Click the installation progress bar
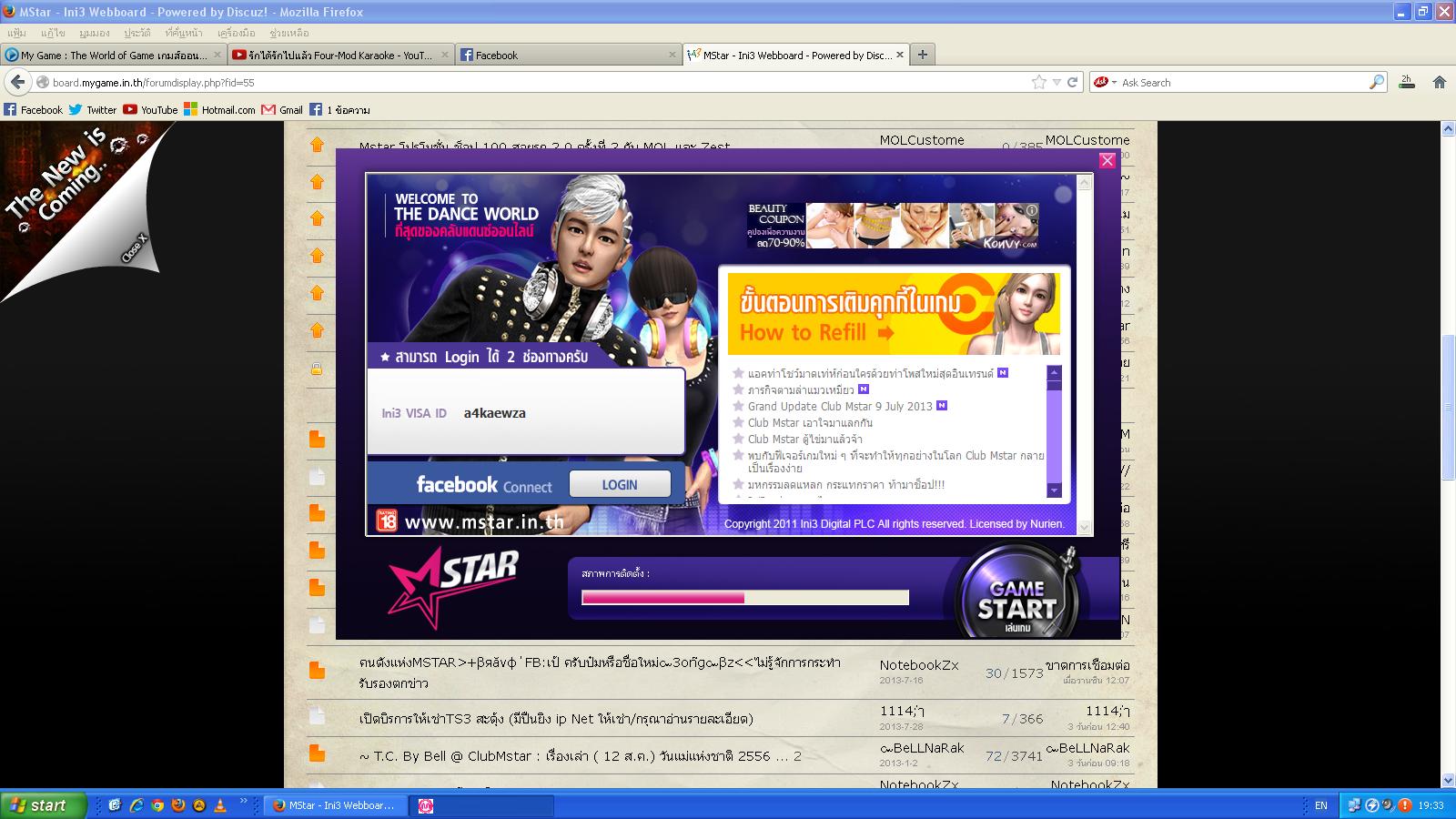This screenshot has width=1456, height=819. (745, 597)
